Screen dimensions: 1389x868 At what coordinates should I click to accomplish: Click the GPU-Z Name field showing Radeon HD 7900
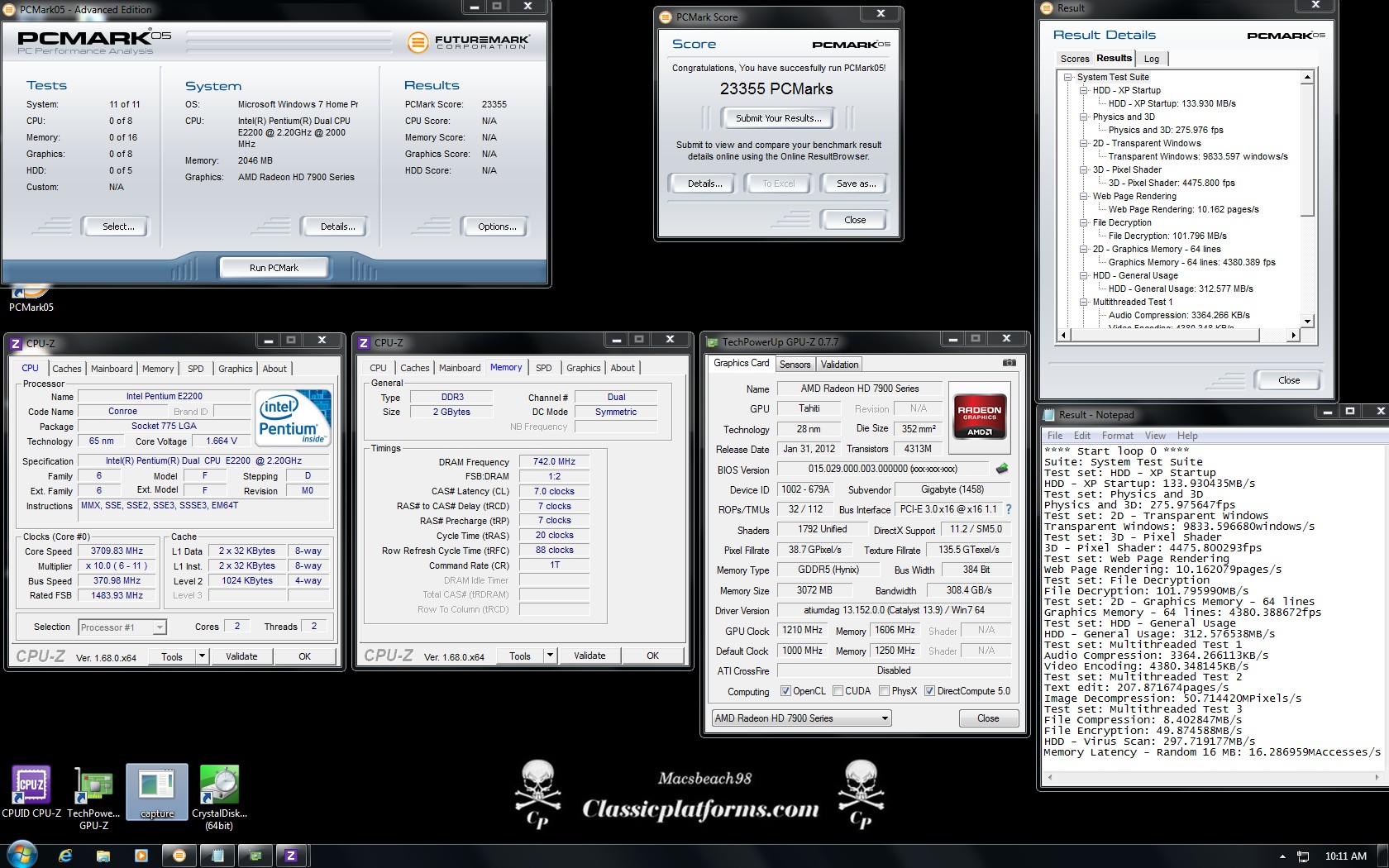tap(859, 389)
